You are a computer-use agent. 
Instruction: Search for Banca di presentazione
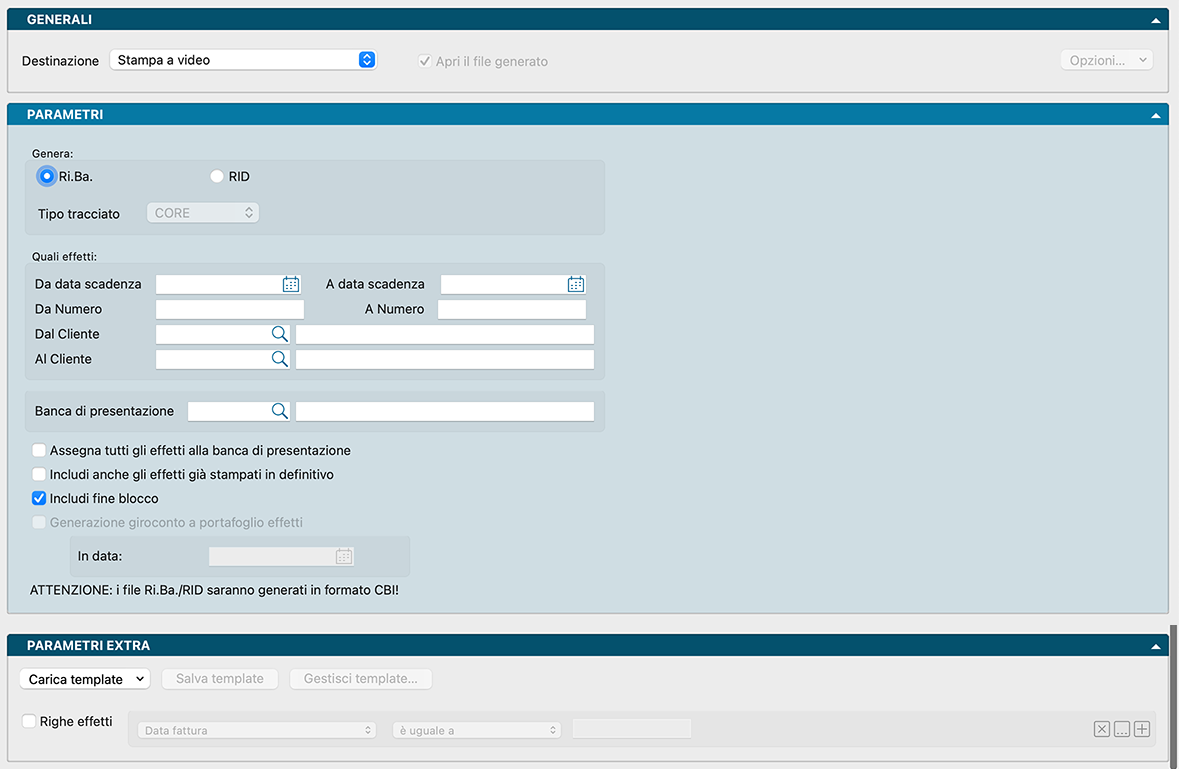click(x=280, y=411)
